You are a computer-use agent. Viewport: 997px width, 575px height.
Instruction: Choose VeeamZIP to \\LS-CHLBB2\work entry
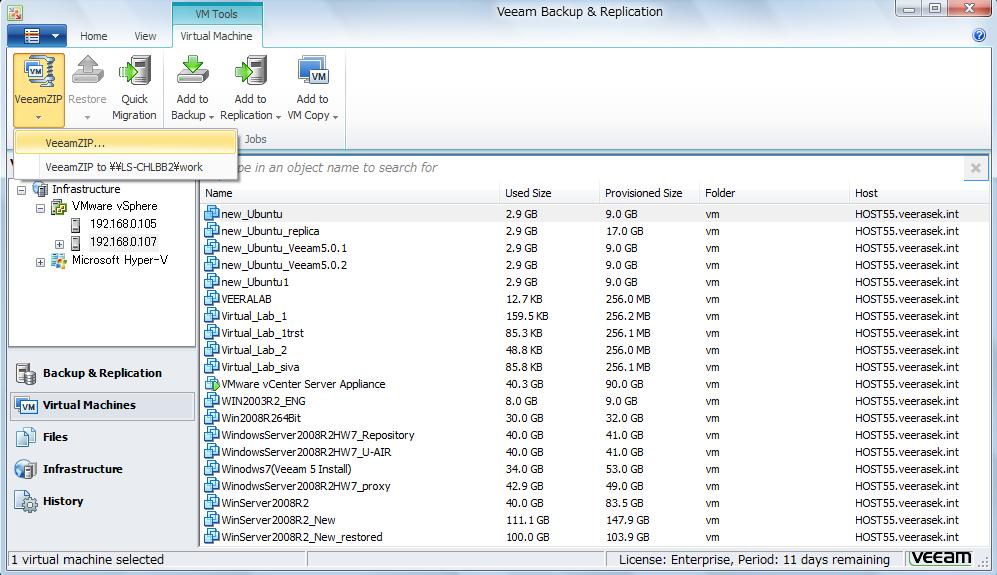[x=126, y=167]
